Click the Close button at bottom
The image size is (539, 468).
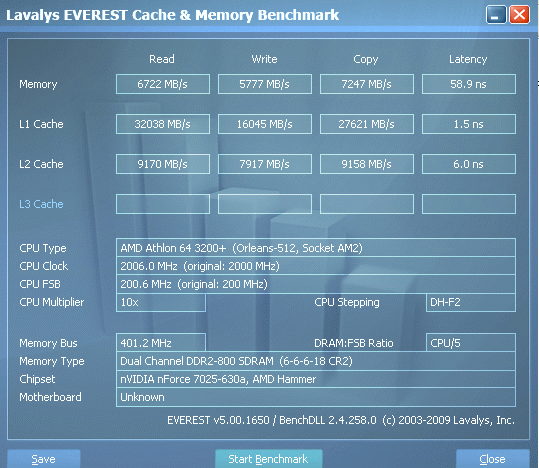(493, 458)
